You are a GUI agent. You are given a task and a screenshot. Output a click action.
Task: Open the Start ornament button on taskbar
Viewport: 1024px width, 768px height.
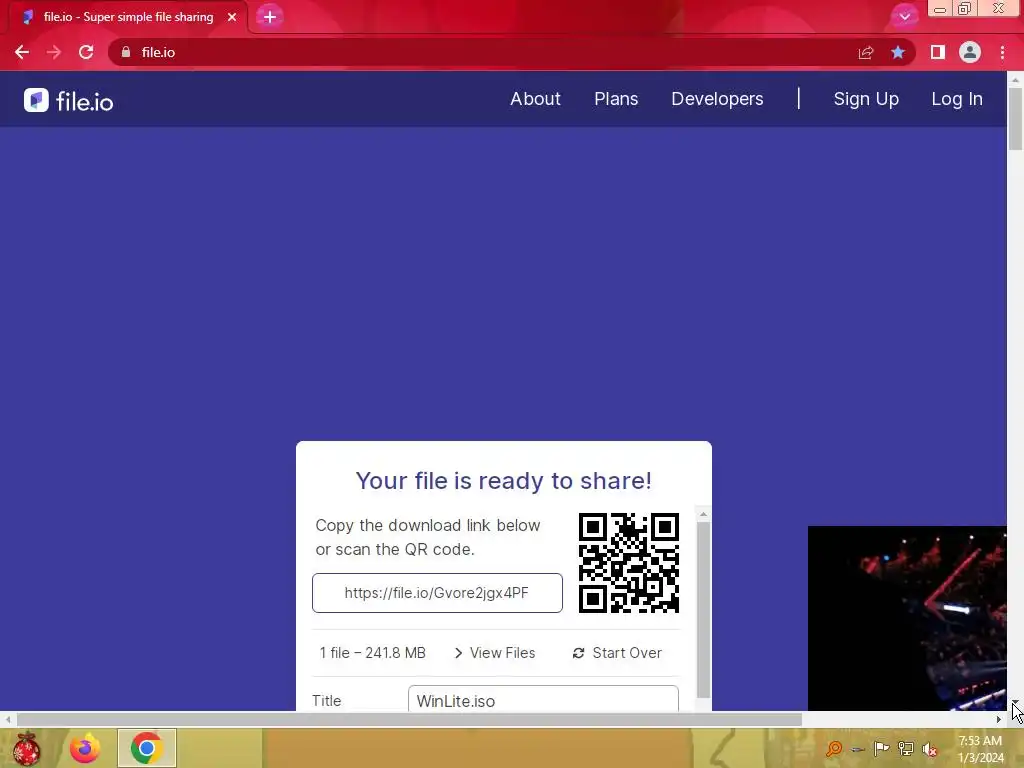pos(27,748)
